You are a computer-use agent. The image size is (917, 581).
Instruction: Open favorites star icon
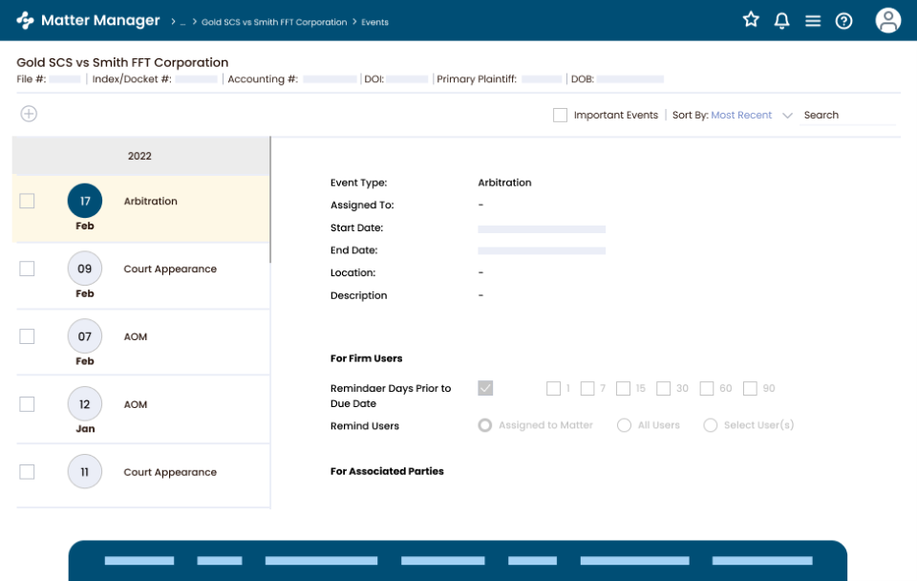tap(751, 20)
